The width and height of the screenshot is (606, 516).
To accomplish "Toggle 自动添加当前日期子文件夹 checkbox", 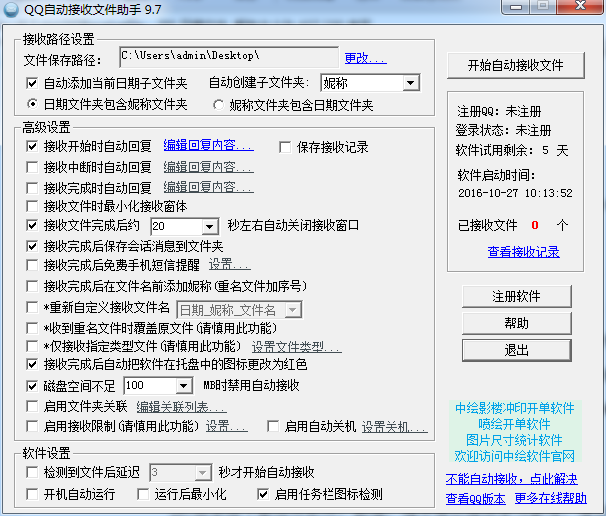I will click(x=32, y=83).
